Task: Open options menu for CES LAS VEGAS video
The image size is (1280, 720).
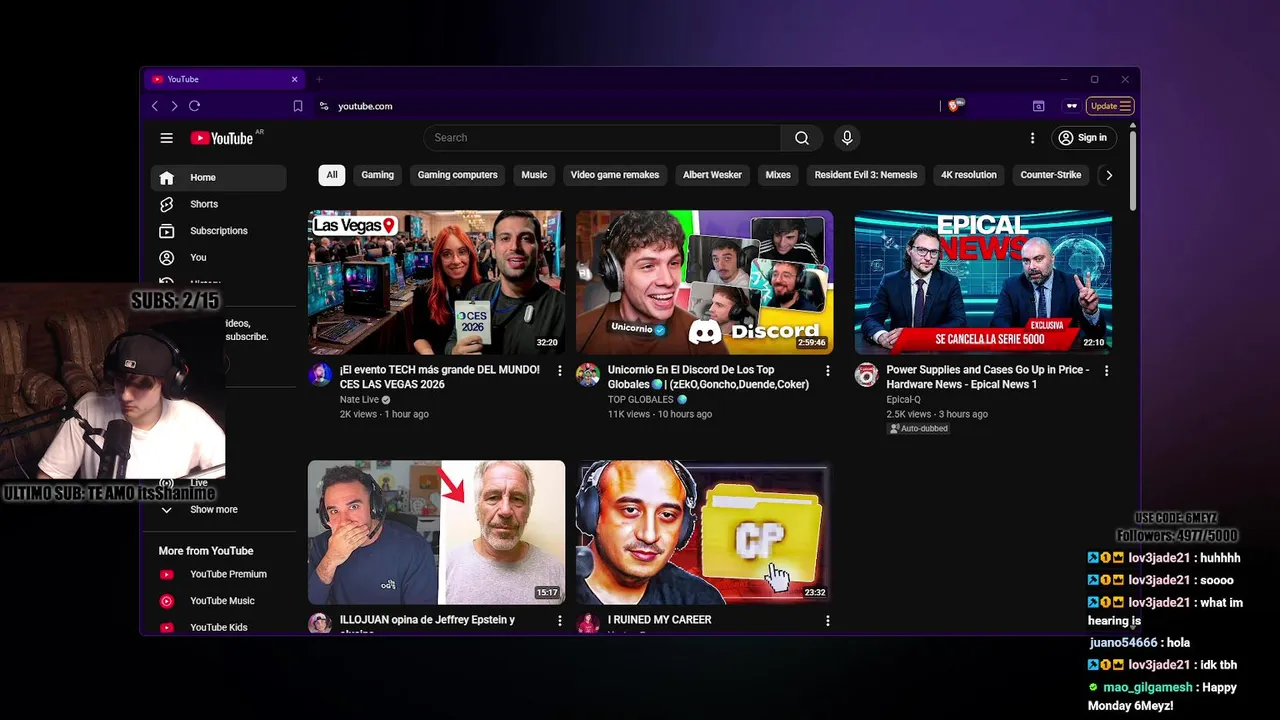Action: coord(559,371)
